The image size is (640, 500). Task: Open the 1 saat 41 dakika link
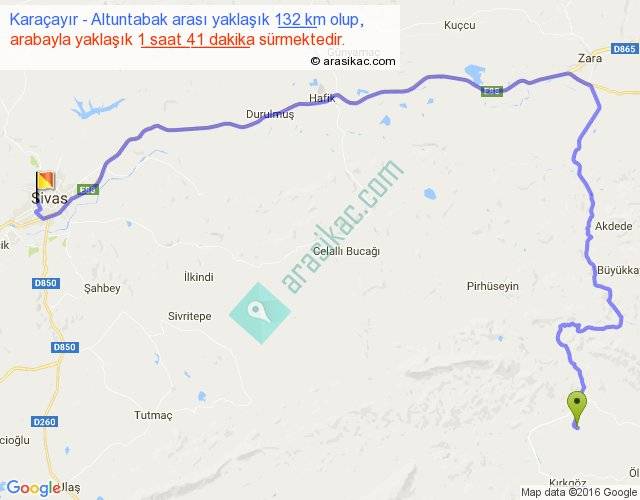coord(196,40)
